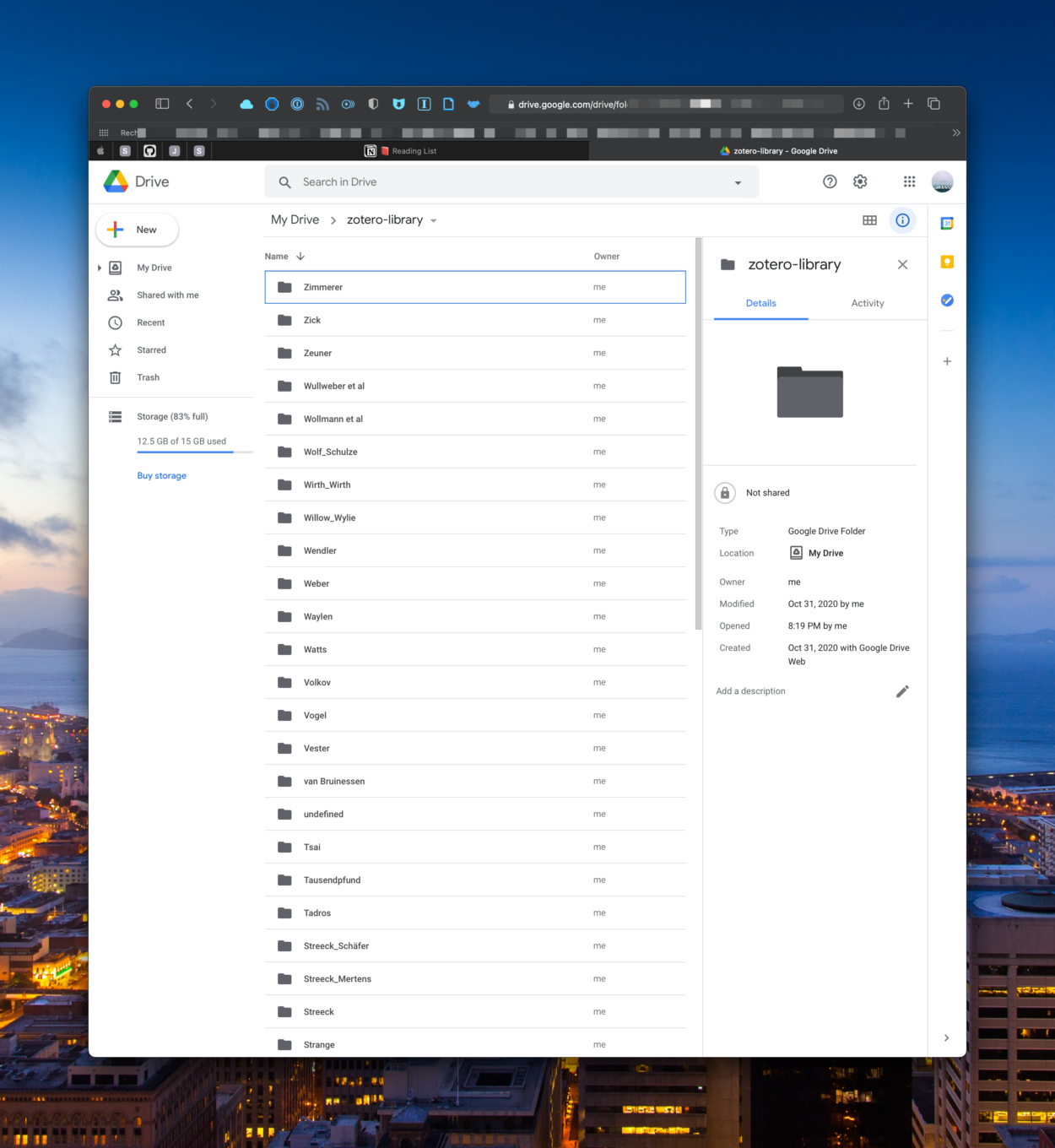Switch to the Activity tab
Screen dimensions: 1055x1148
click(867, 303)
